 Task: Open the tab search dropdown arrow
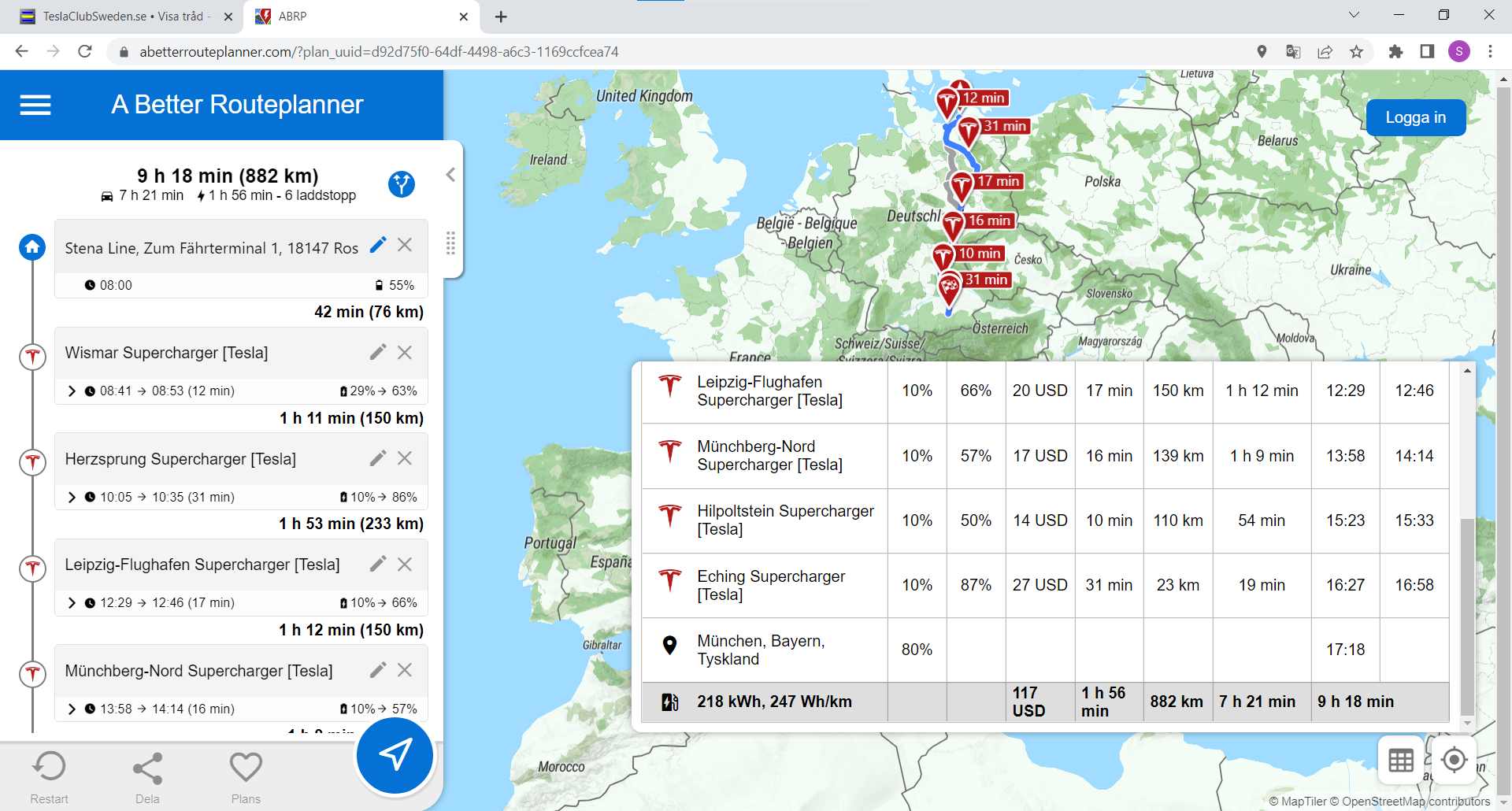[1354, 15]
